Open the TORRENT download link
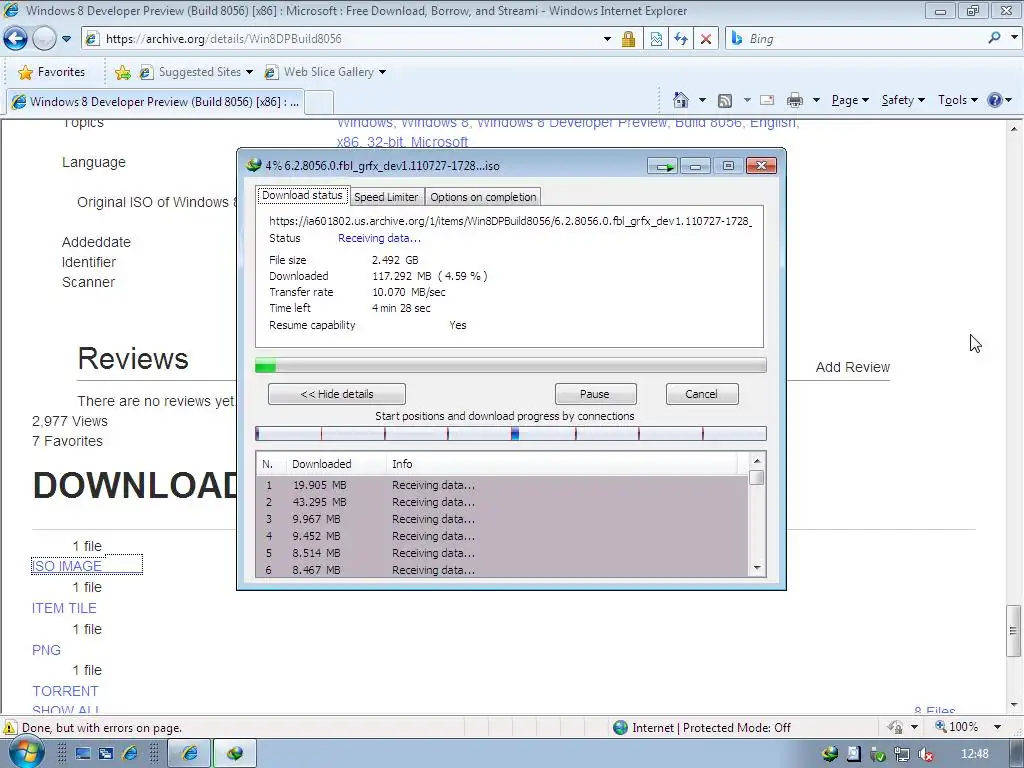This screenshot has width=1024, height=768. pos(65,691)
